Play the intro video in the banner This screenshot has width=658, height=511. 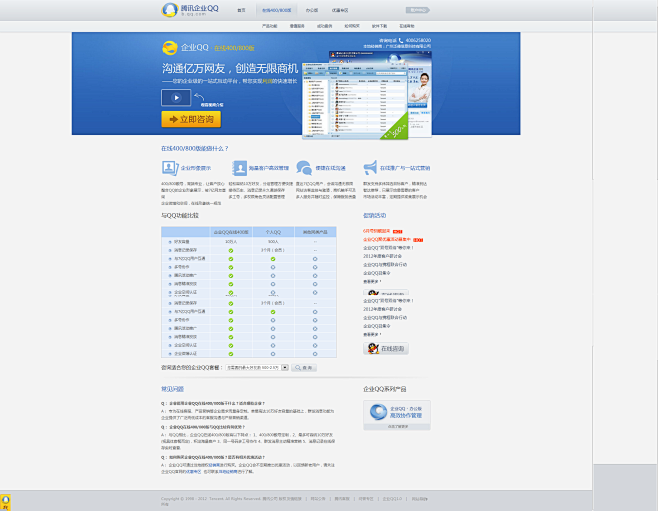click(176, 98)
